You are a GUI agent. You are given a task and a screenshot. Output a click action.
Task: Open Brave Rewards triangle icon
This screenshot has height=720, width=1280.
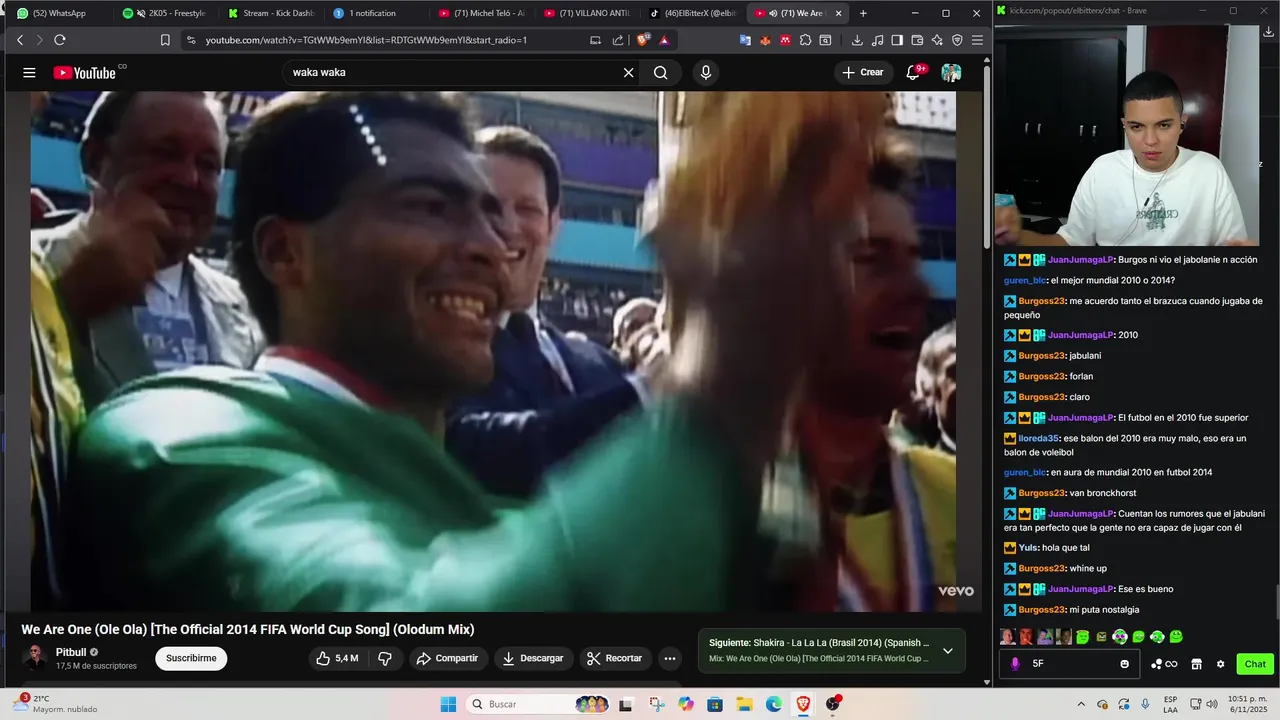coord(664,40)
